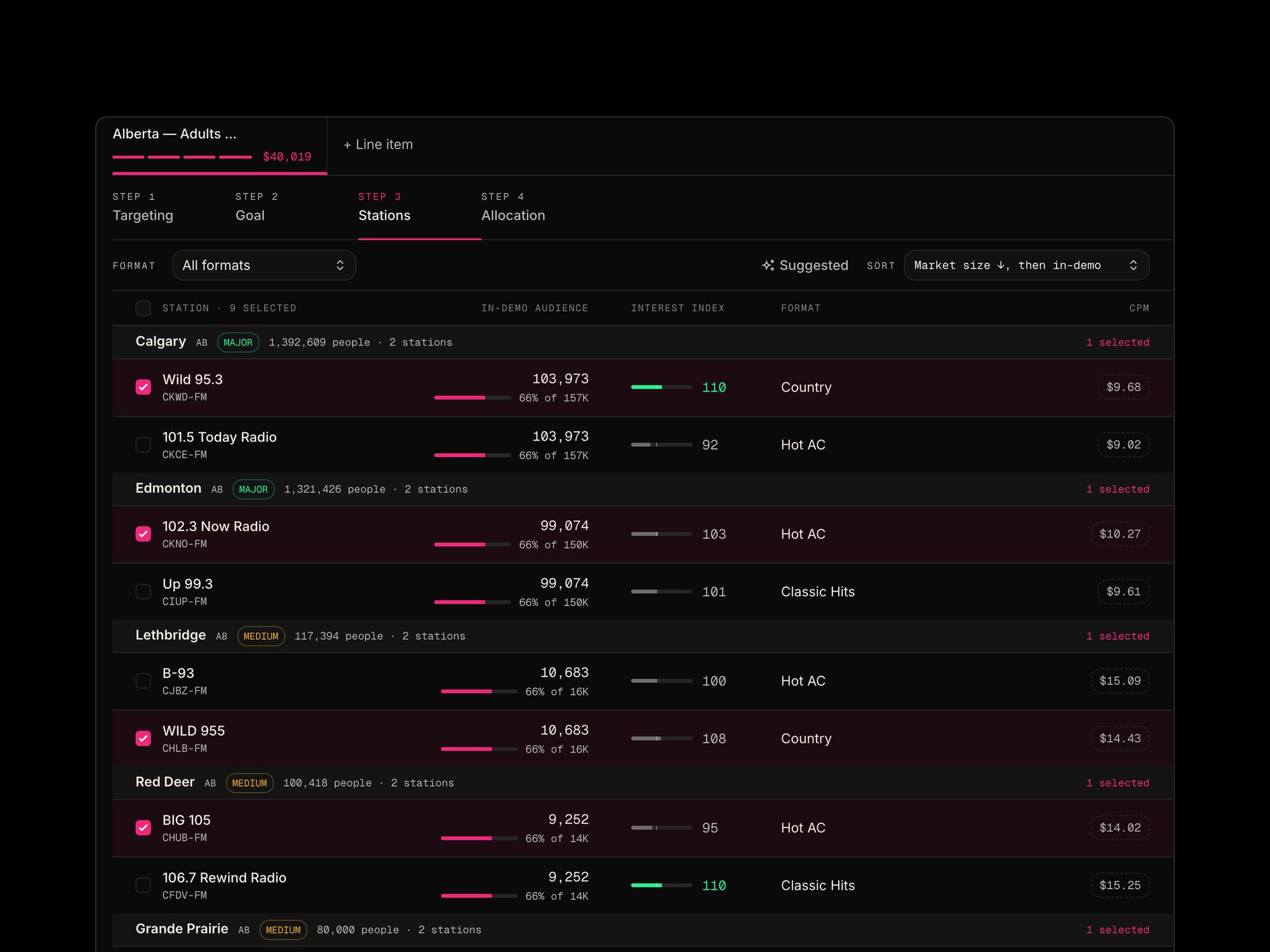
Task: Edit the $9.02 CPM value
Action: (1123, 445)
